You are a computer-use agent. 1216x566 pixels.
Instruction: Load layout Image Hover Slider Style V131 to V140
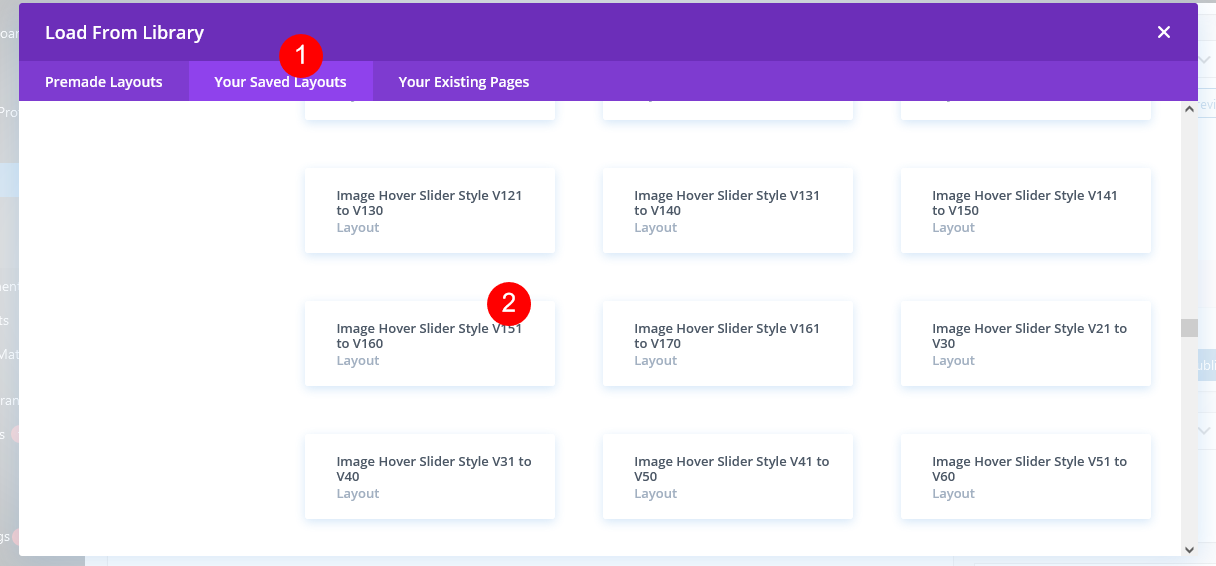728,211
